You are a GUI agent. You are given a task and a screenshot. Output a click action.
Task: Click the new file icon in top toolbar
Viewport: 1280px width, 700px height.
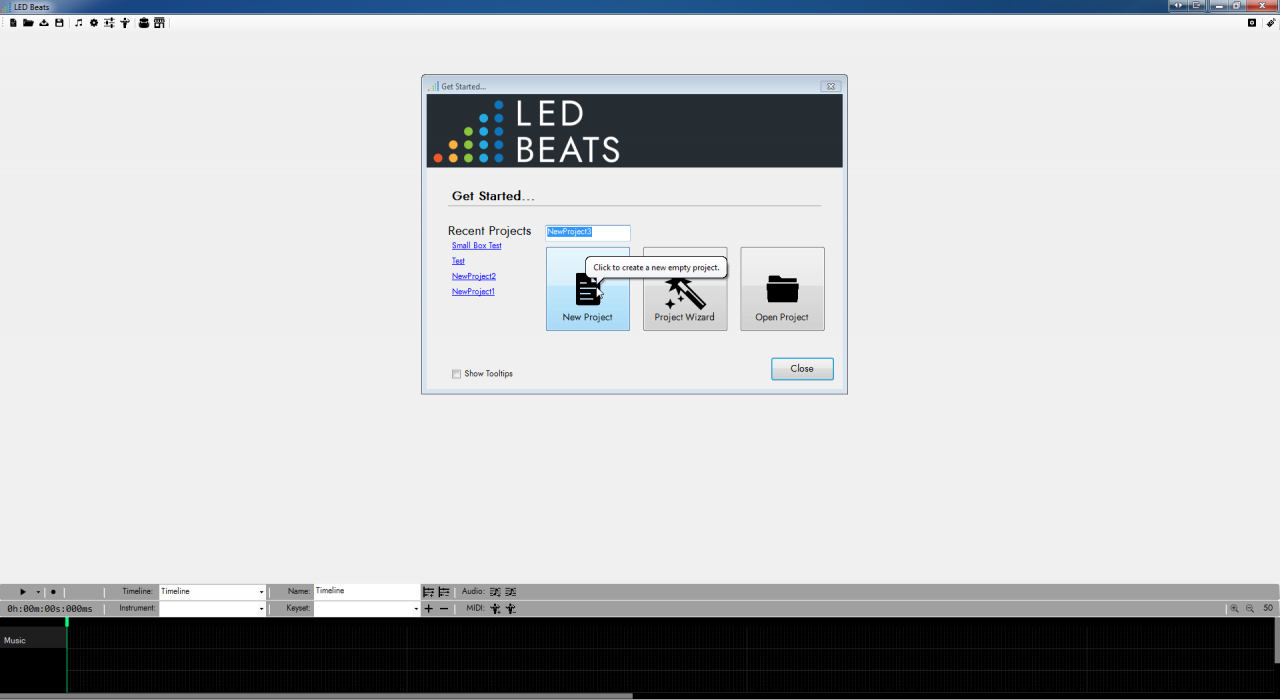[13, 23]
